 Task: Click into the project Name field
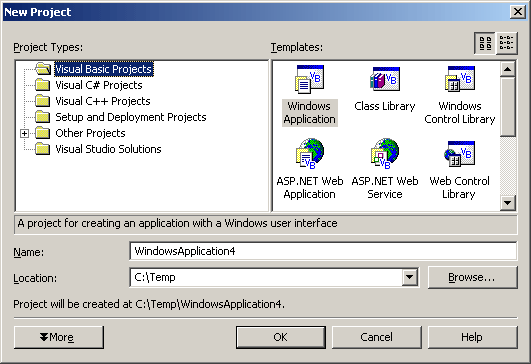(323, 251)
